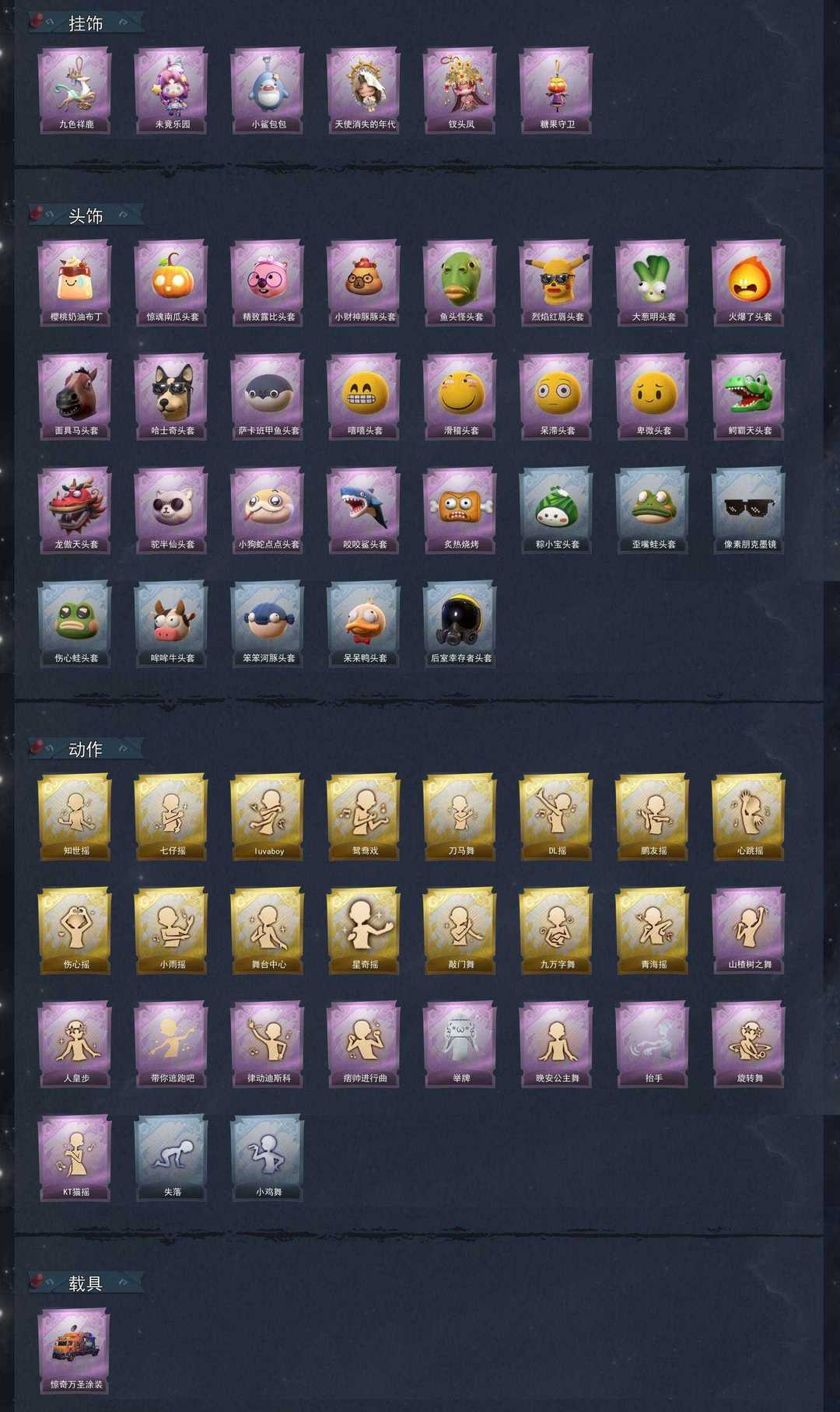Viewport: 840px width, 1412px height.
Task: Click the 面具马头套 horse mask
Action: coord(75,397)
